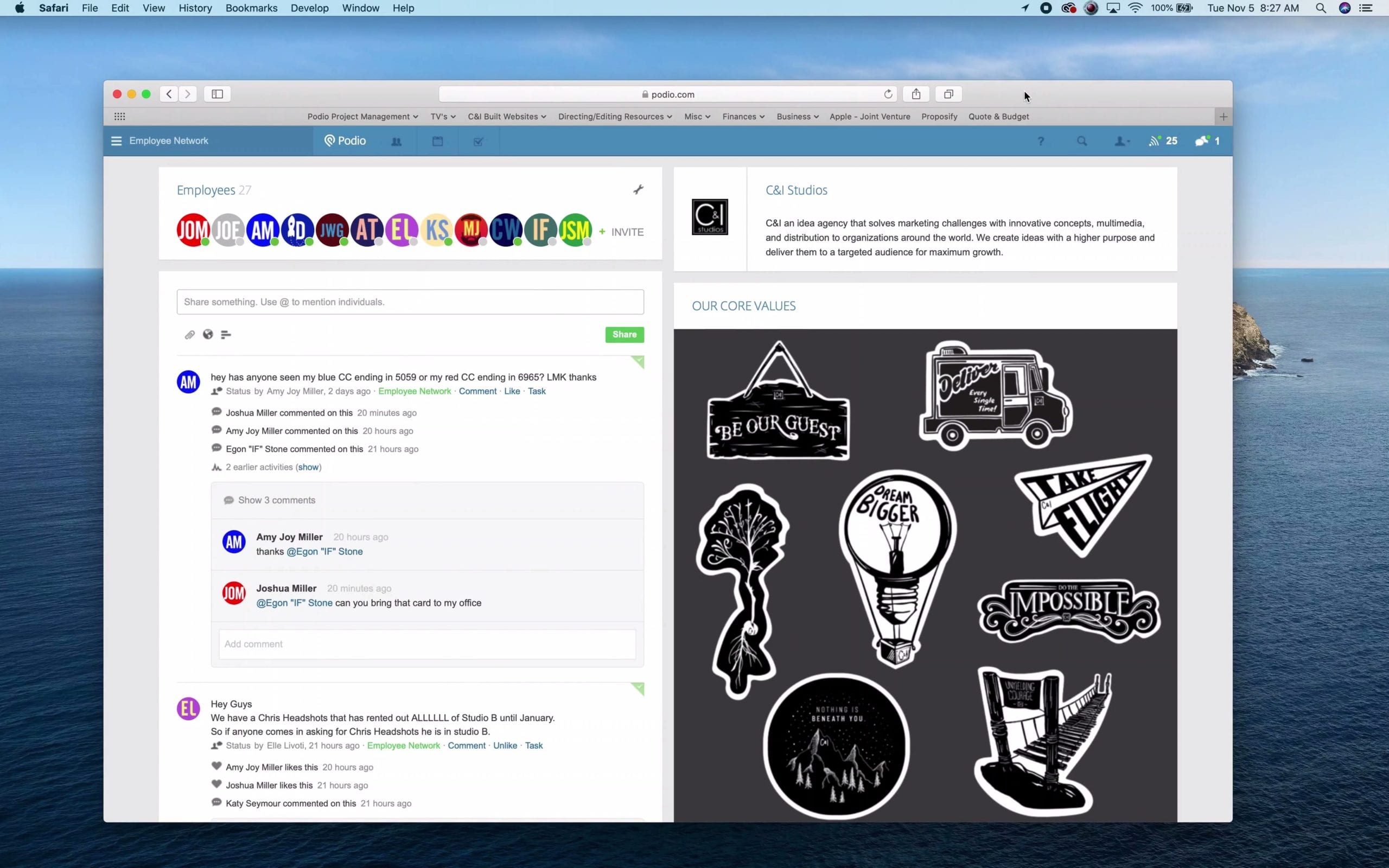
Task: Add a new Safari tab
Action: coord(1223,117)
